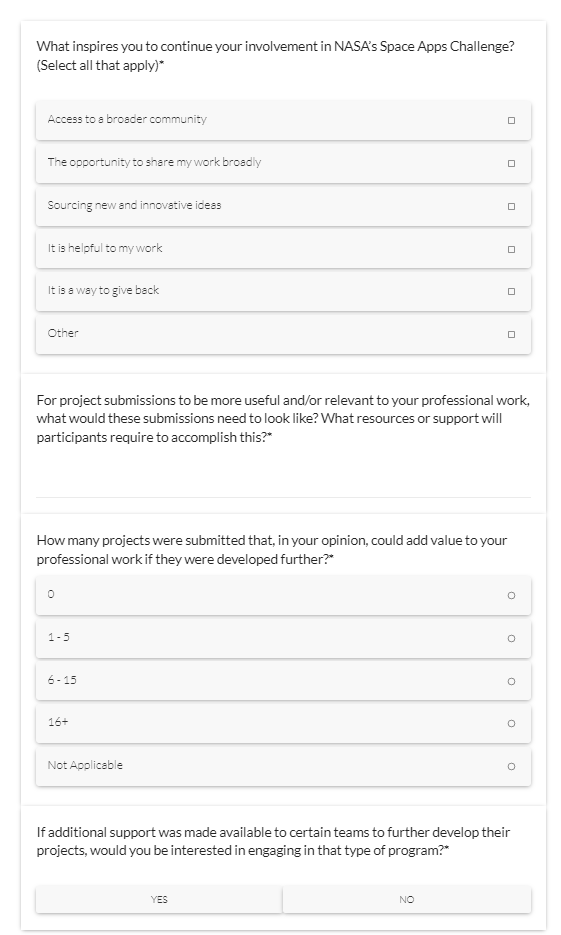Check the 'Other' inspiration checkbox

(511, 335)
